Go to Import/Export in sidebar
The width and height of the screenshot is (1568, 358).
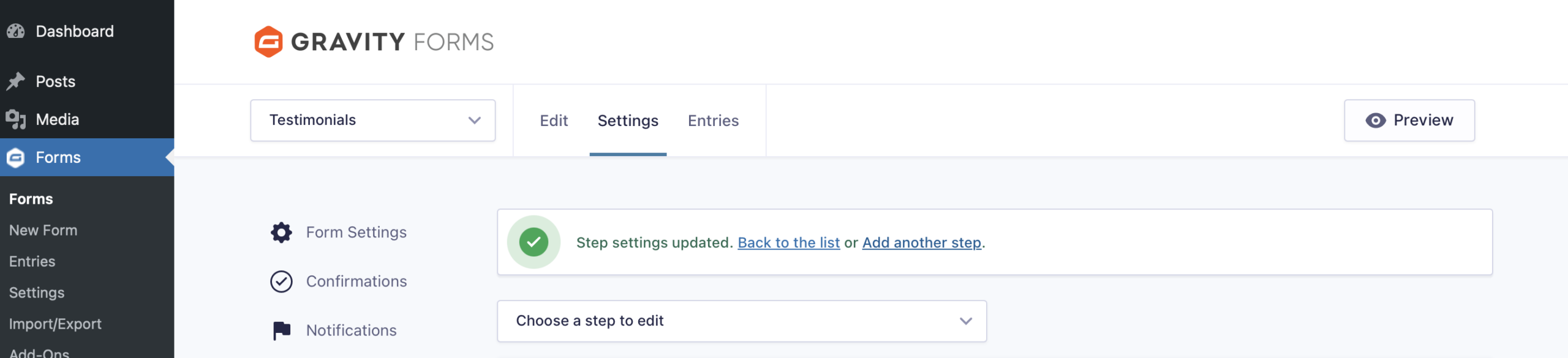coord(55,324)
